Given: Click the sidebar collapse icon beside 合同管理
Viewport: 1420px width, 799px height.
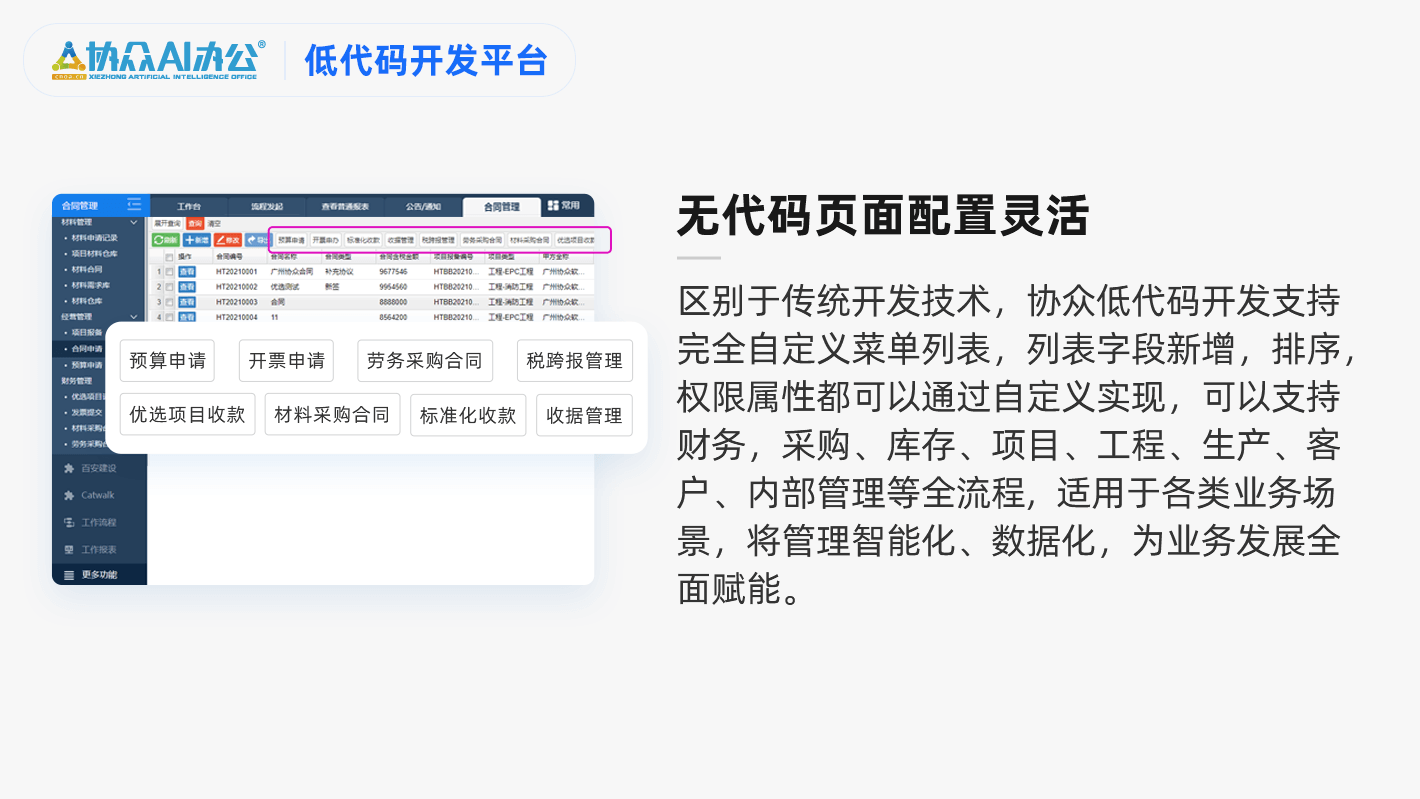Looking at the screenshot, I should [x=134, y=205].
